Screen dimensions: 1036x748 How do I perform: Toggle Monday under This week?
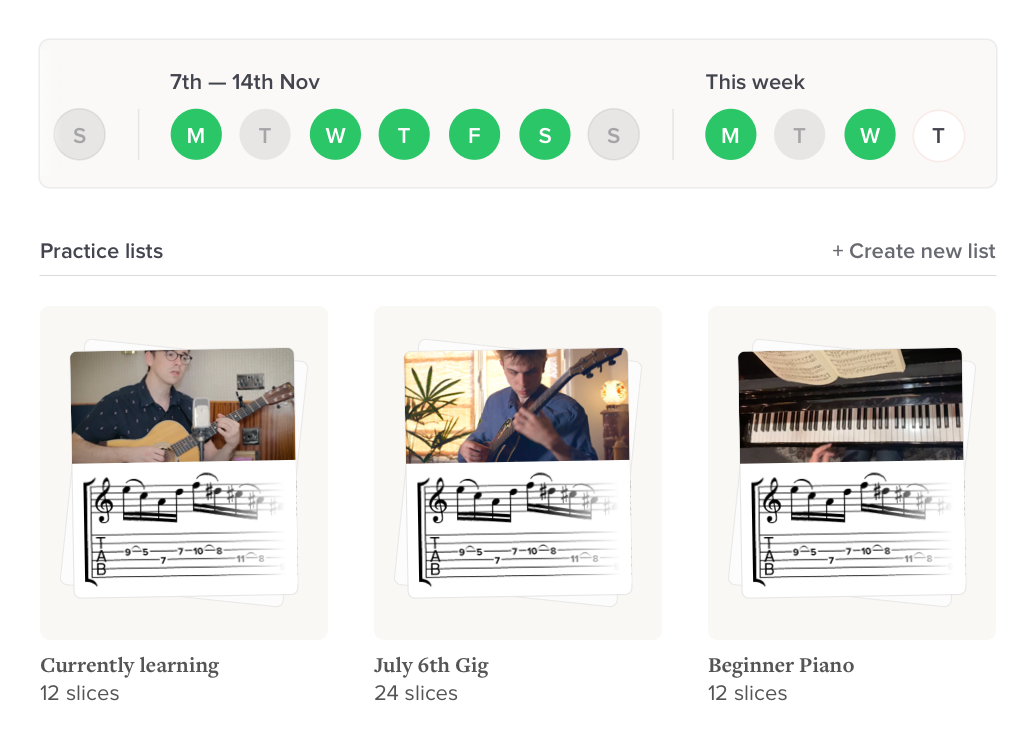point(731,135)
